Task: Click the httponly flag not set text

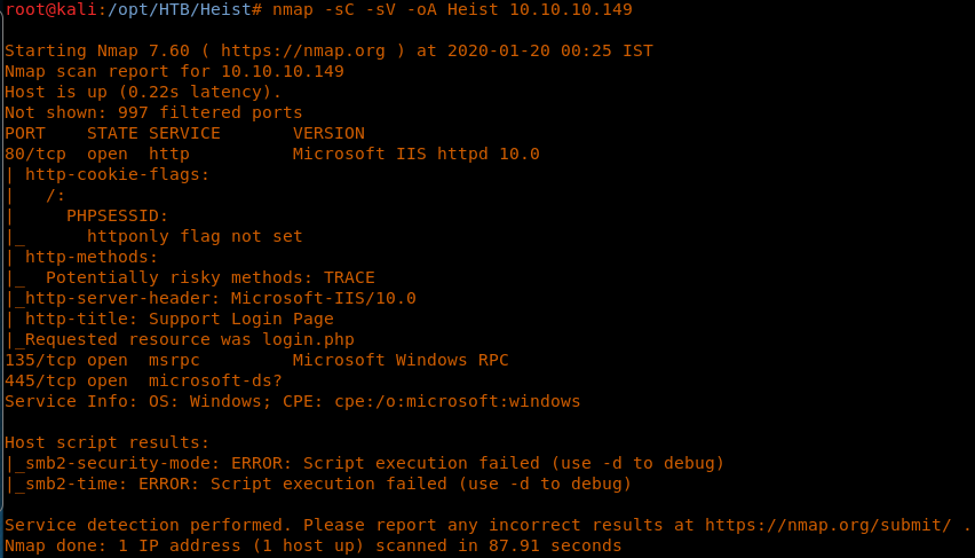Action: tap(195, 237)
